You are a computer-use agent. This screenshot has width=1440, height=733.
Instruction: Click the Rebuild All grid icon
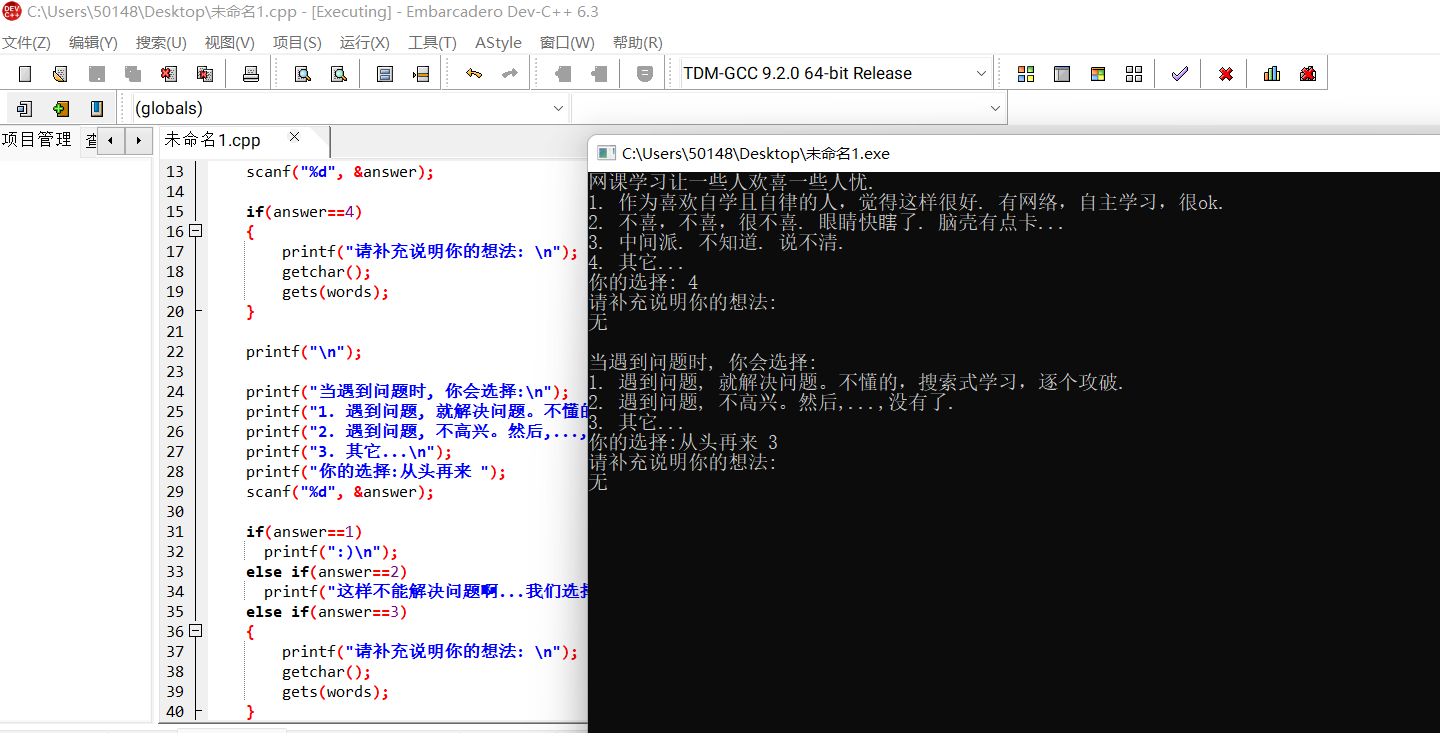pyautogui.click(x=1134, y=74)
